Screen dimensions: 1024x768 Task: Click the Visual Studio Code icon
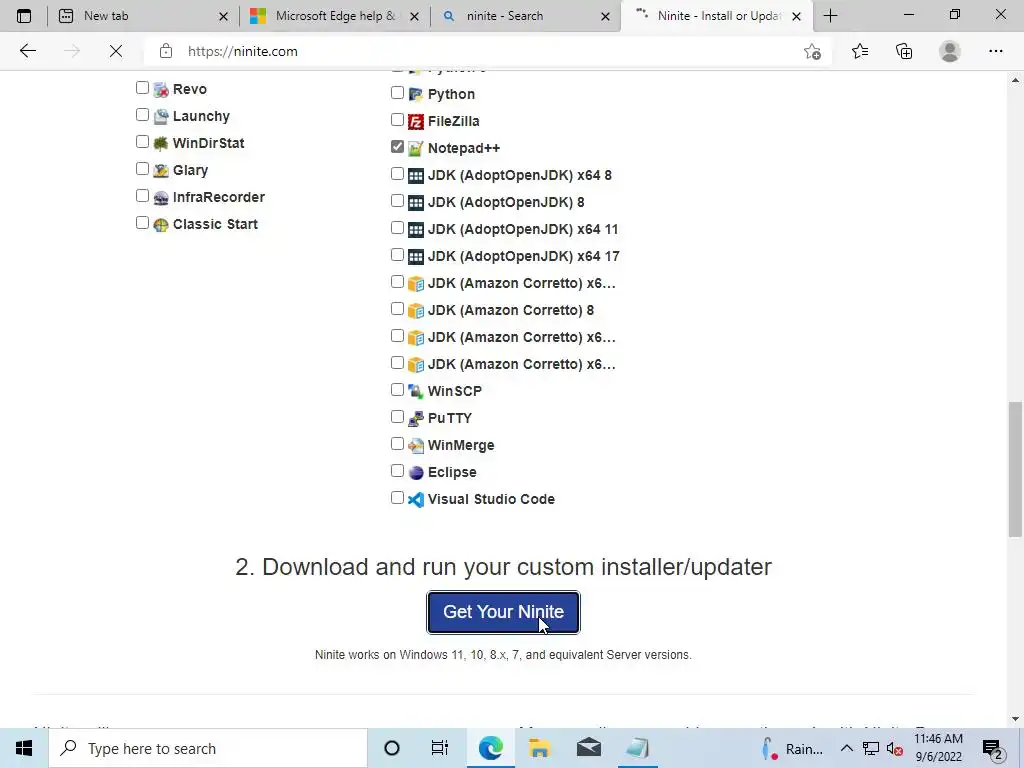415,500
